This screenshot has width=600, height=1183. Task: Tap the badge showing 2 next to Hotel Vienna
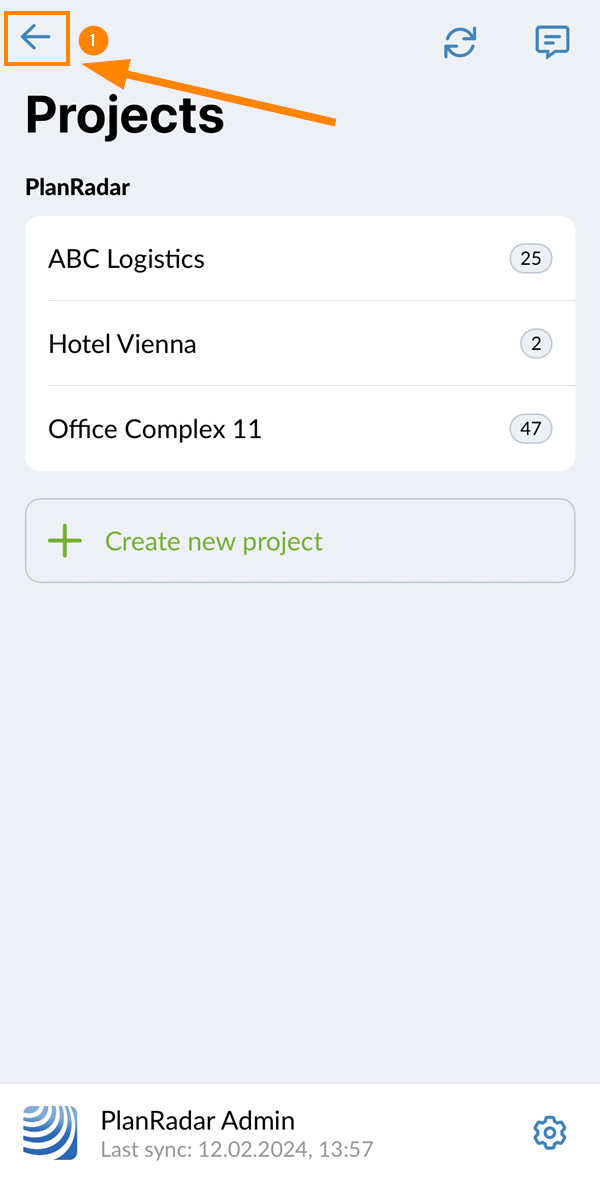(535, 343)
